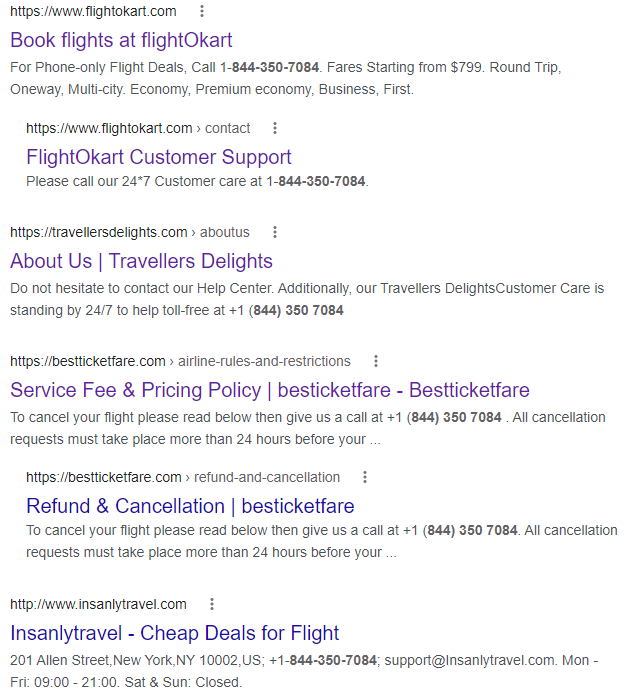641x698 pixels.
Task: Open three-dot menu beside airline-rules-and-restrictions URL
Action: coord(376,361)
